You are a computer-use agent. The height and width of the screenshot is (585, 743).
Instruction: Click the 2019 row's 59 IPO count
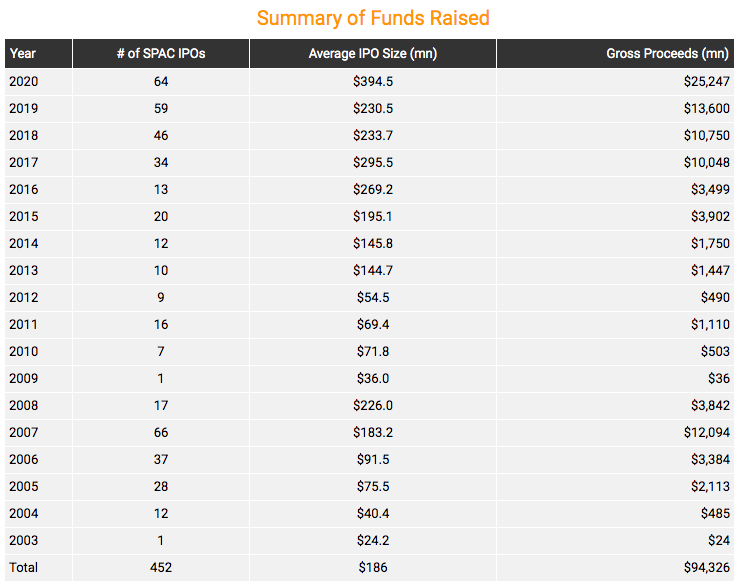tap(161, 108)
